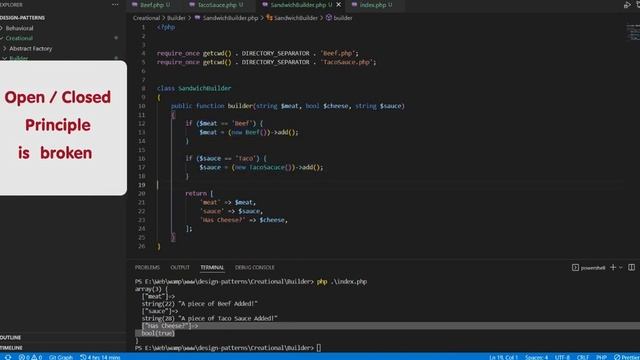This screenshot has height=360, width=640.
Task: Open the OUTPUT panel tab
Action: pyautogui.click(x=180, y=267)
